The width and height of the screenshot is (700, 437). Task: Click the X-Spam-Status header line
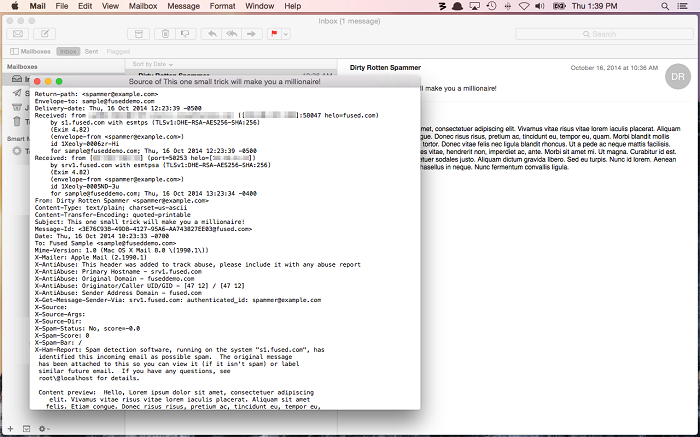coord(88,329)
